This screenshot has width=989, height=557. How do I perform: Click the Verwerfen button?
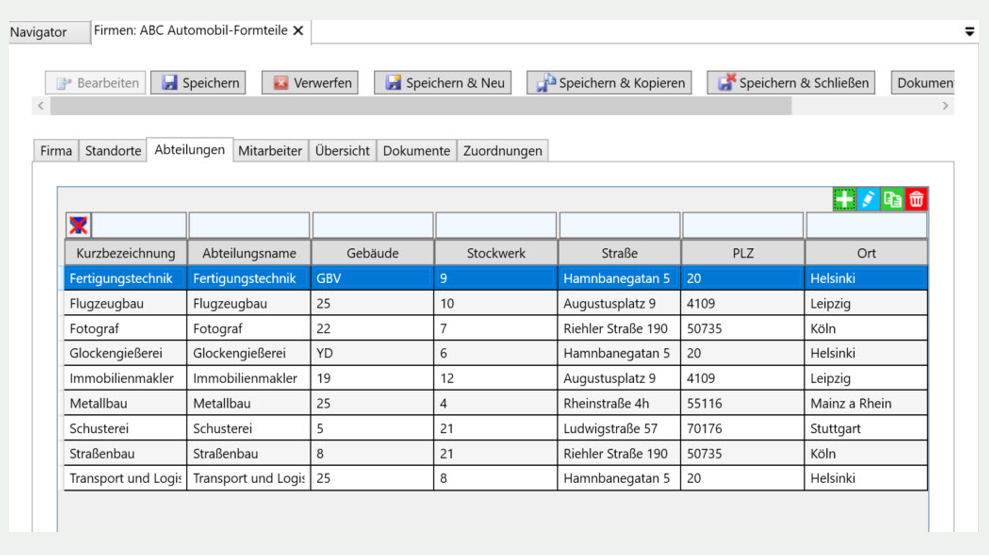point(310,83)
